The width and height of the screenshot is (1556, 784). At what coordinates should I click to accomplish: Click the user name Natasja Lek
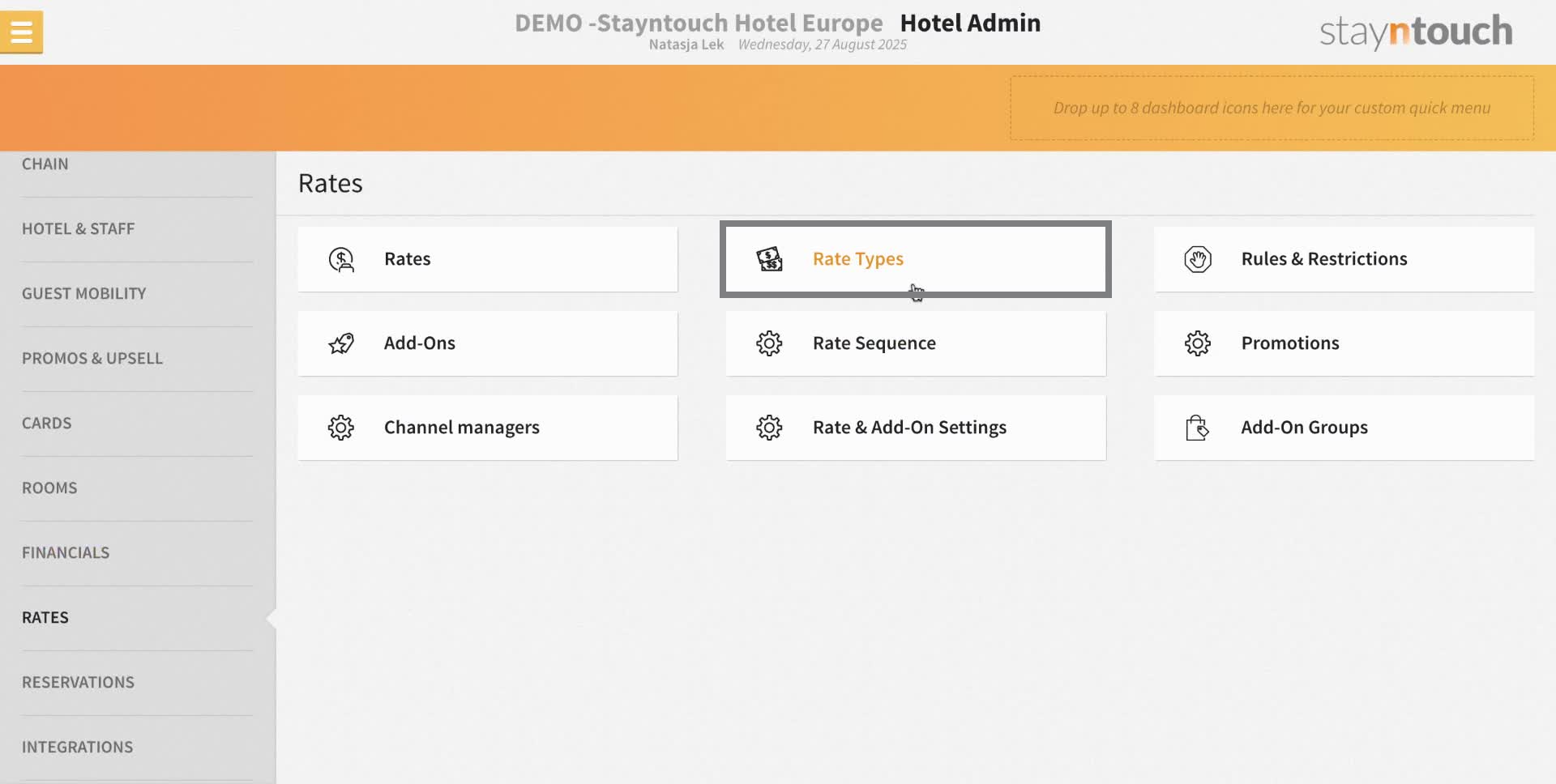tap(686, 45)
